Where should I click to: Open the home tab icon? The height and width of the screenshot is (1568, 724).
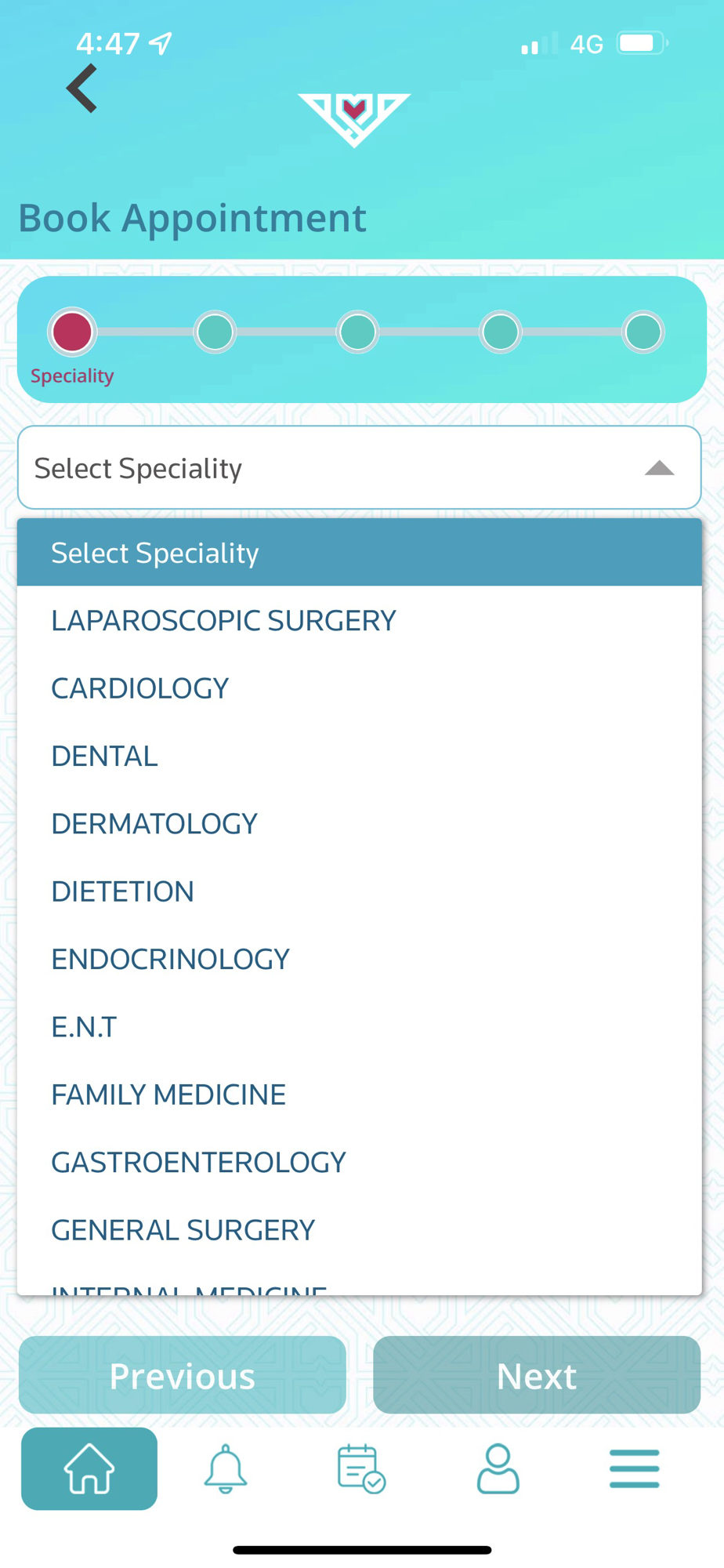(x=89, y=1468)
